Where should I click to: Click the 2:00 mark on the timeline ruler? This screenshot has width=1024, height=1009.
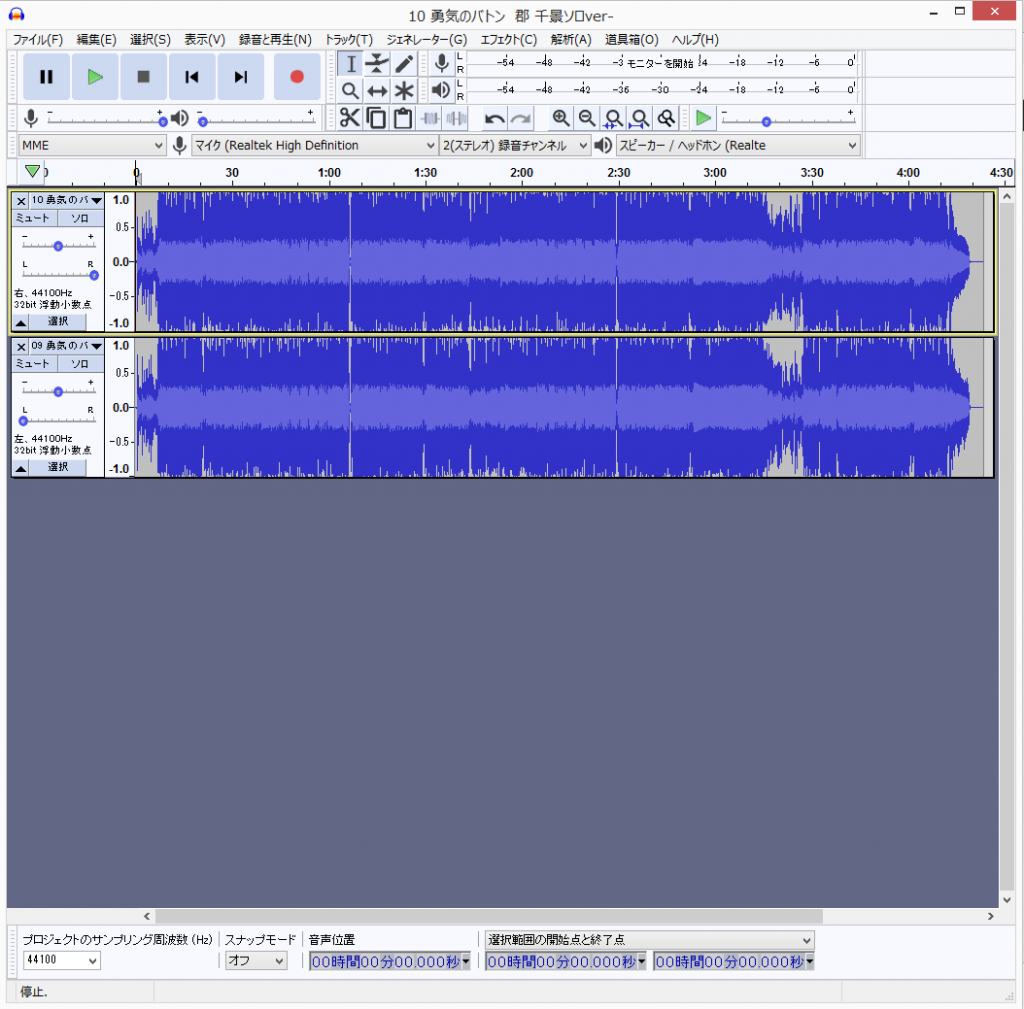coord(521,173)
